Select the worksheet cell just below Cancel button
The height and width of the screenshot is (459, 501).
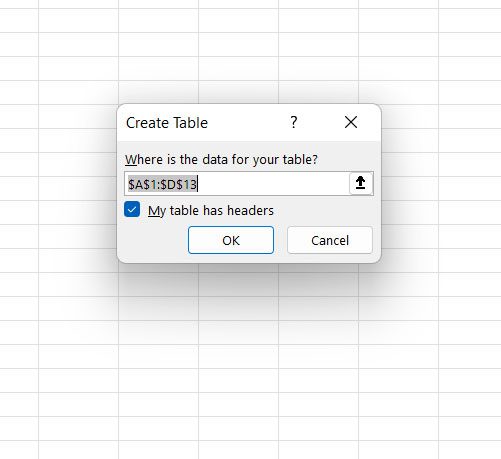tap(318, 284)
